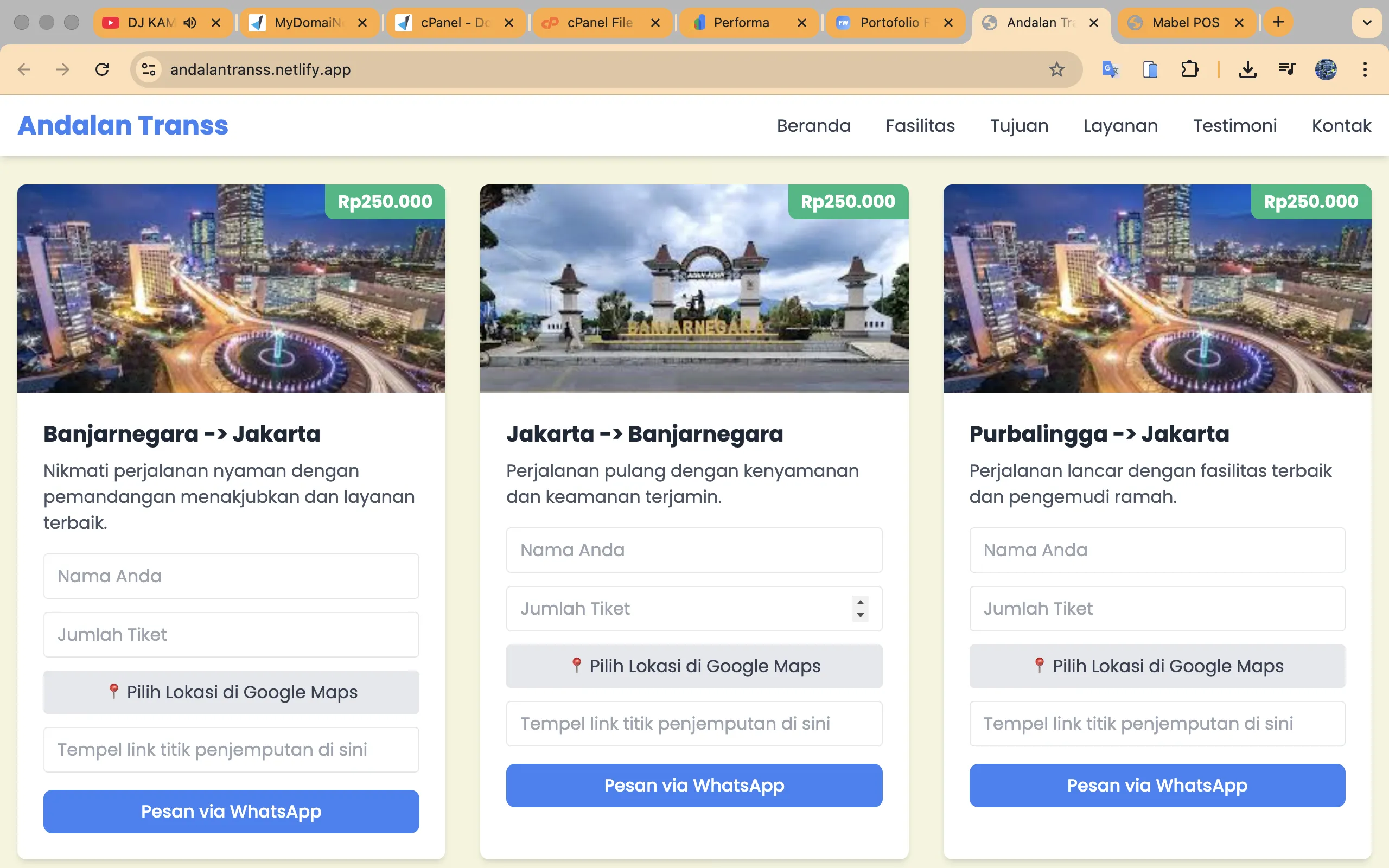Image resolution: width=1389 pixels, height=868 pixels.
Task: Click the blue clipboard extension icon in toolbar
Action: (1150, 69)
